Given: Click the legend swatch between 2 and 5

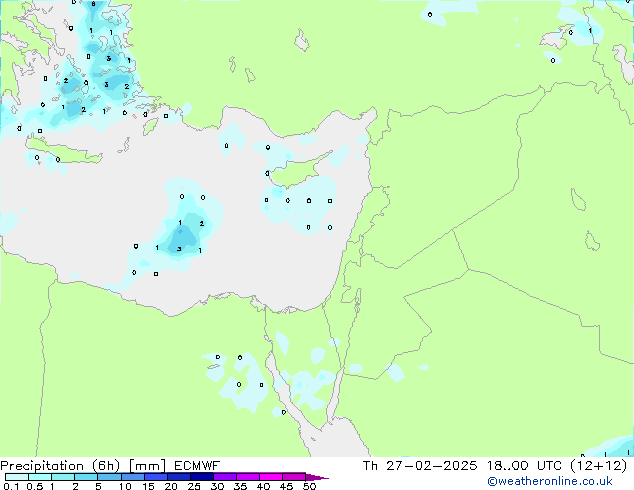Looking at the screenshot, I should coord(86,477).
